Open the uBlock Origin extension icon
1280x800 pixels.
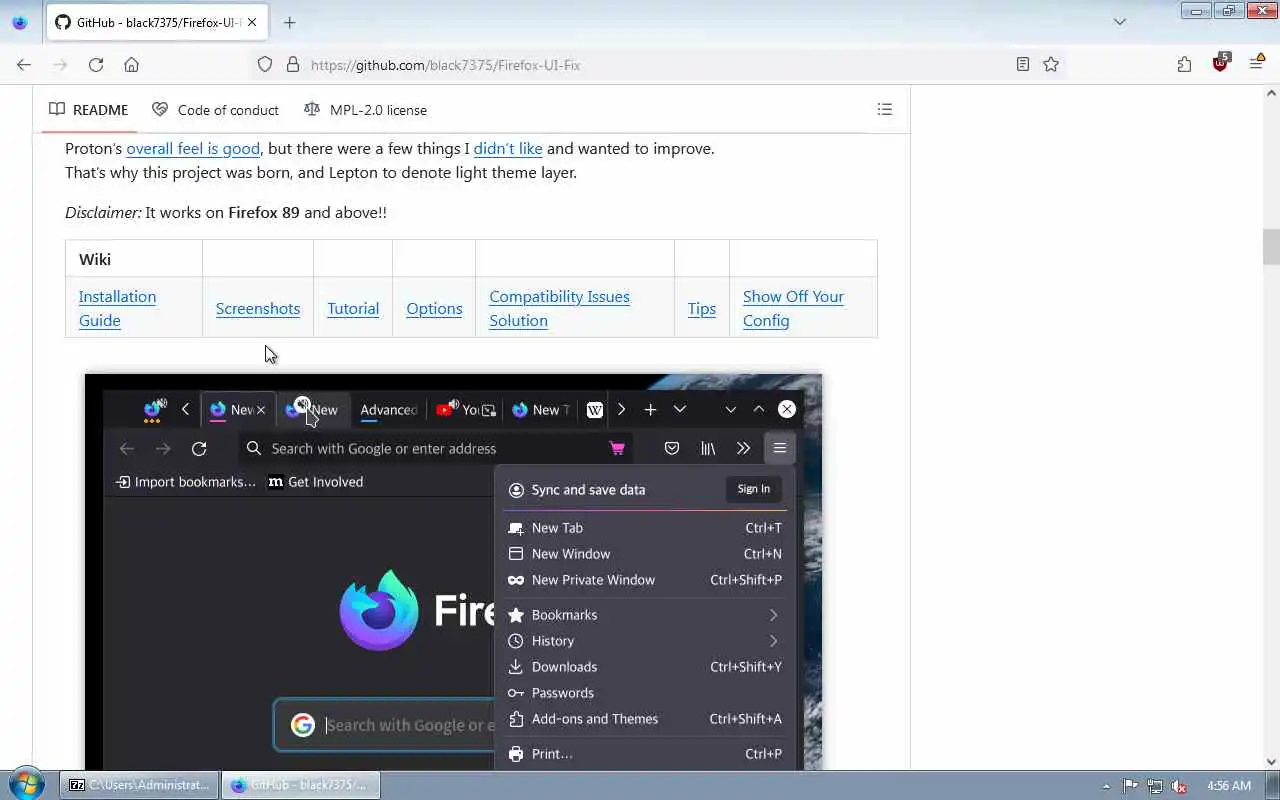point(1220,63)
